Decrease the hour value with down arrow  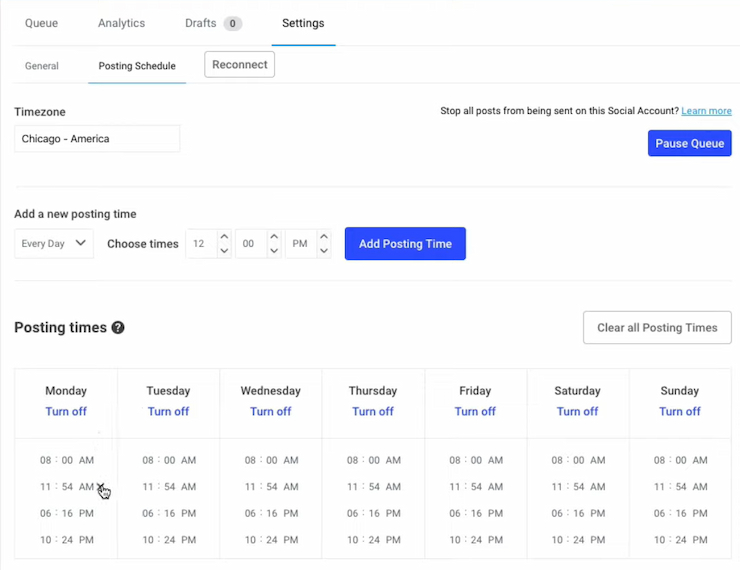pos(224,251)
